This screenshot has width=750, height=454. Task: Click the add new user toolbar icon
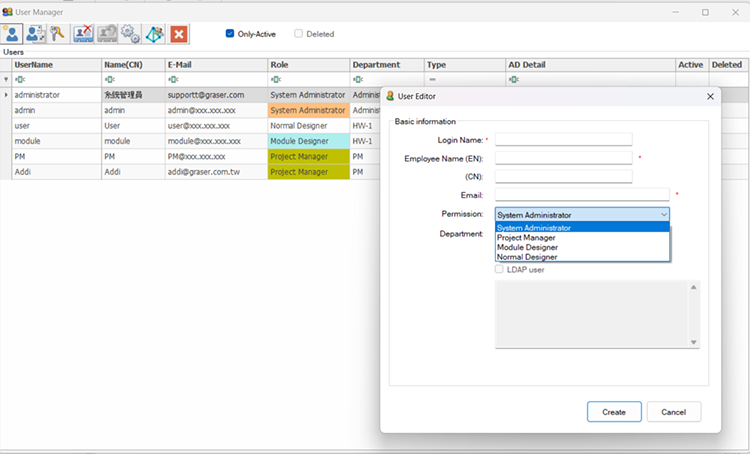[x=11, y=34]
